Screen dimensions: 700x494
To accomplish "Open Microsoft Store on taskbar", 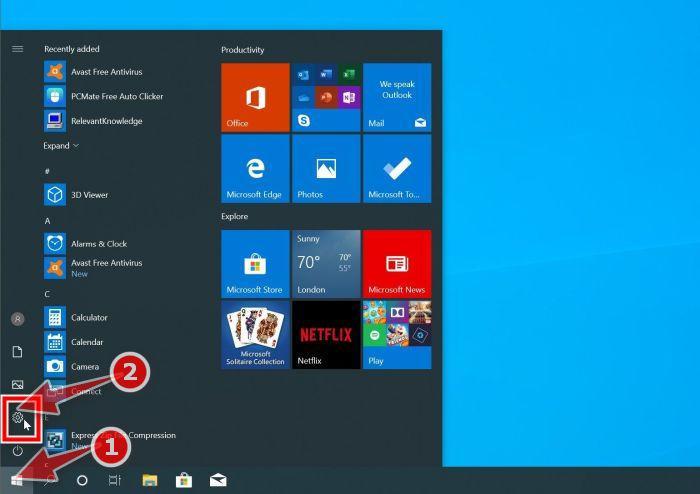I will click(183, 481).
